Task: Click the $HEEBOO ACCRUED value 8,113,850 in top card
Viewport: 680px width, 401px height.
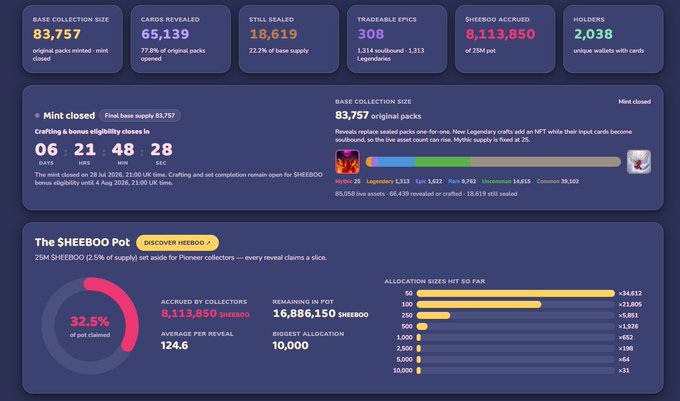Action: point(500,34)
